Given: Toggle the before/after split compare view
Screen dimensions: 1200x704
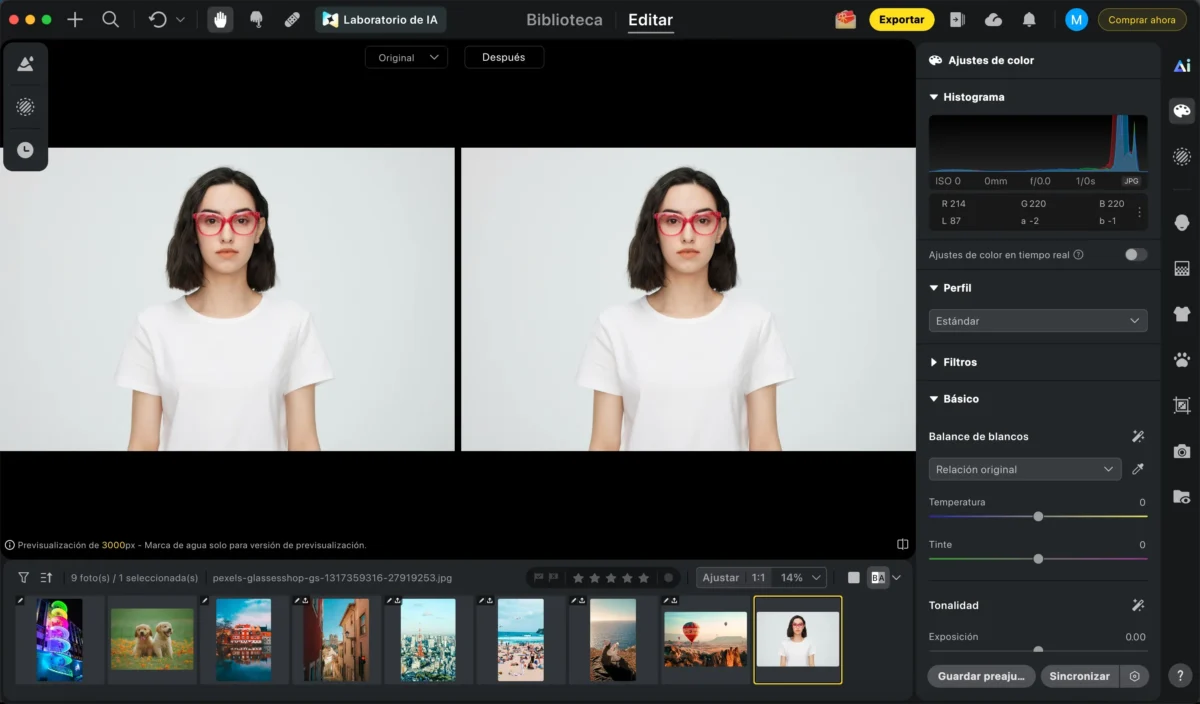Looking at the screenshot, I should pyautogui.click(x=878, y=578).
